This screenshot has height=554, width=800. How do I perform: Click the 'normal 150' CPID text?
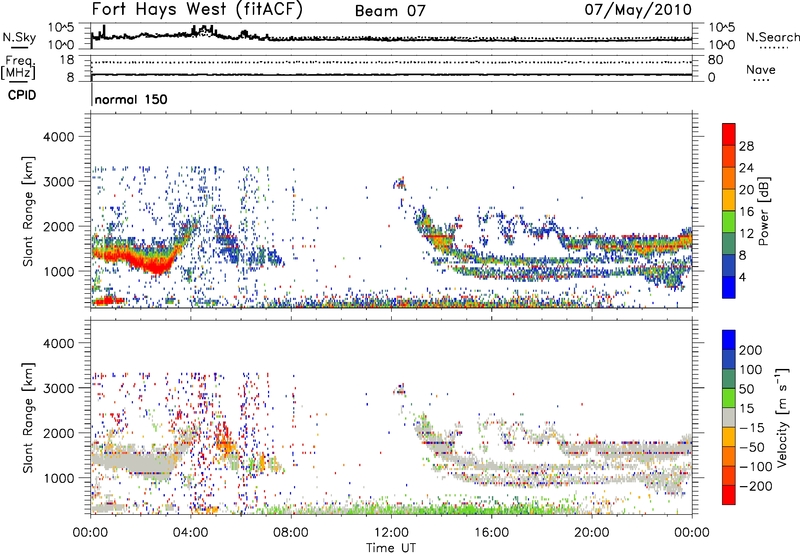pyautogui.click(x=131, y=99)
